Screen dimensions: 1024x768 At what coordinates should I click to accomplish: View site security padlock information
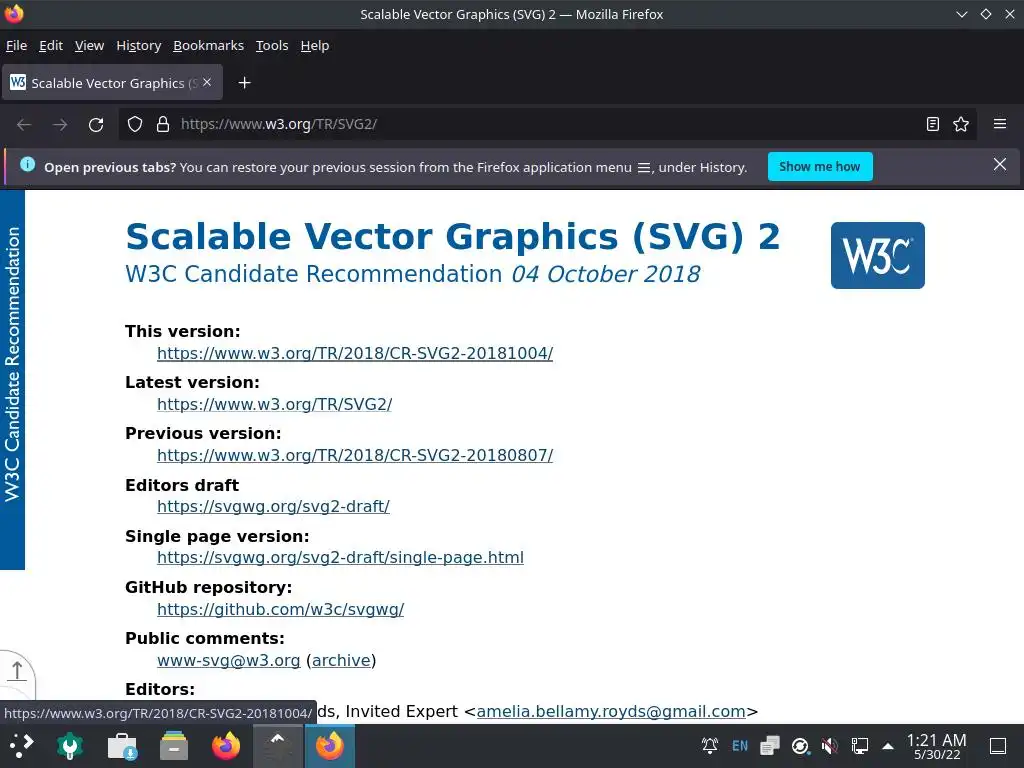[x=163, y=124]
